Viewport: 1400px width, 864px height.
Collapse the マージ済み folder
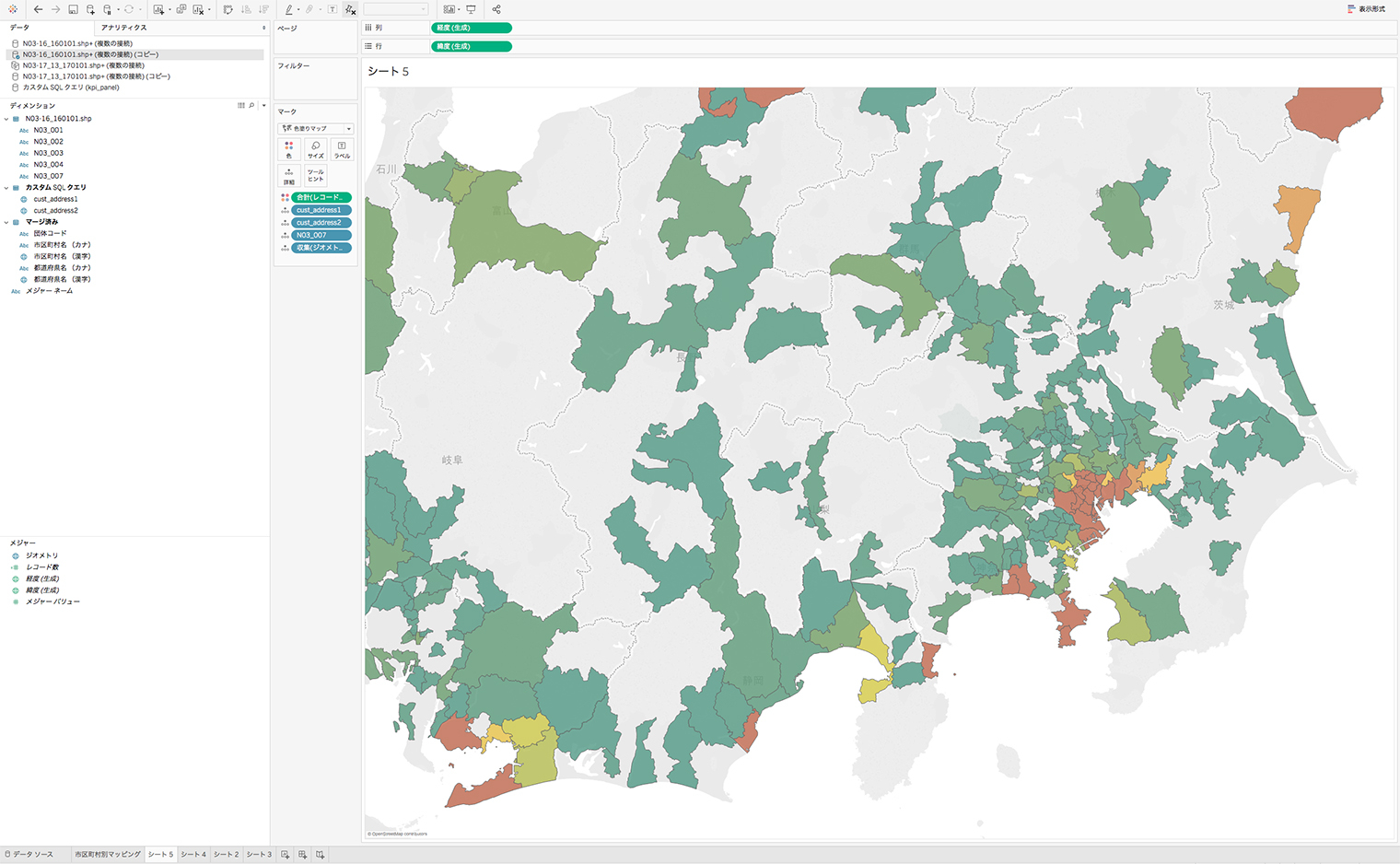pos(6,222)
